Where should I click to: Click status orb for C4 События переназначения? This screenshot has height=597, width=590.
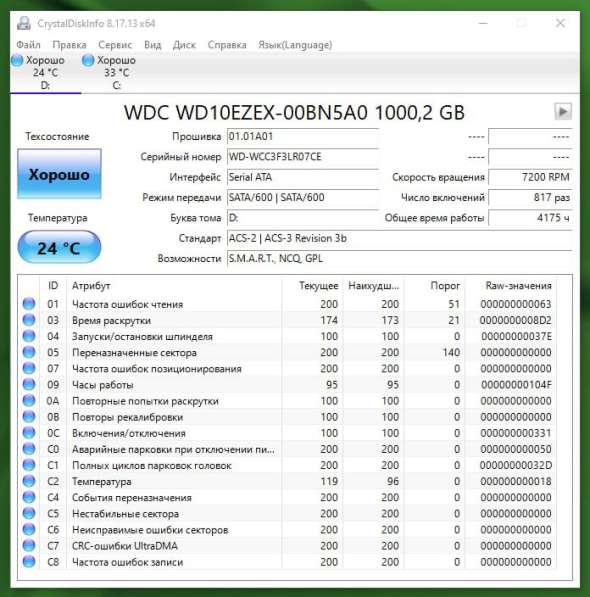29,497
